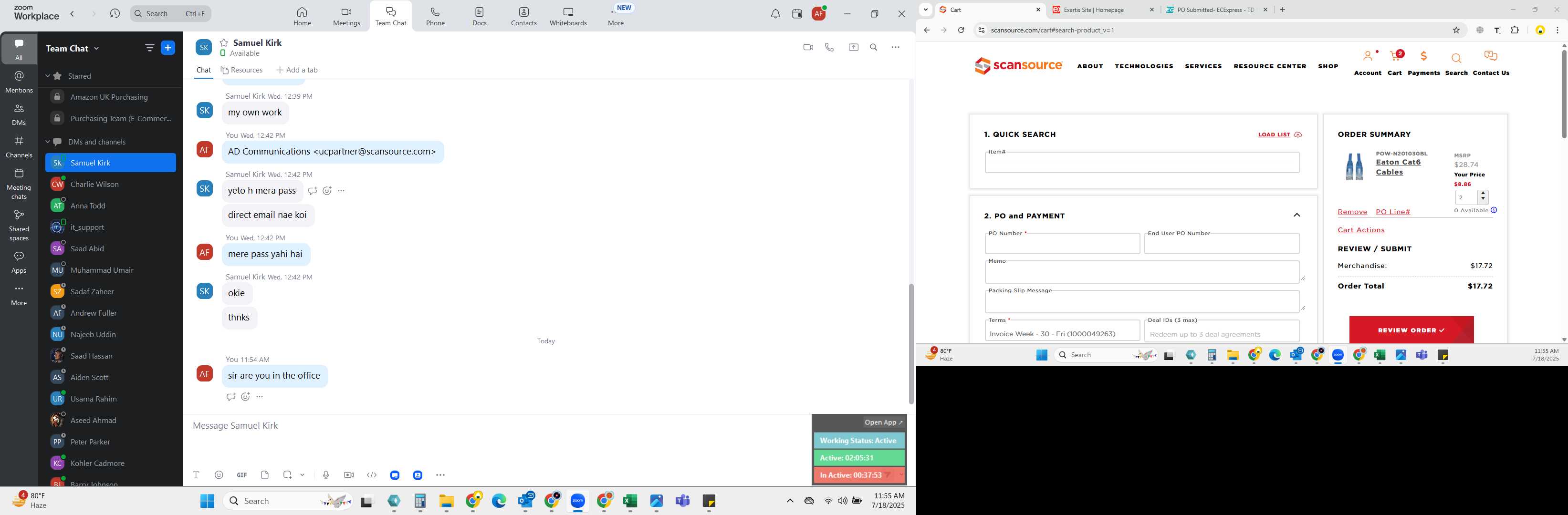This screenshot has width=1568, height=515.
Task: Record an audio message in composer
Action: tap(325, 475)
